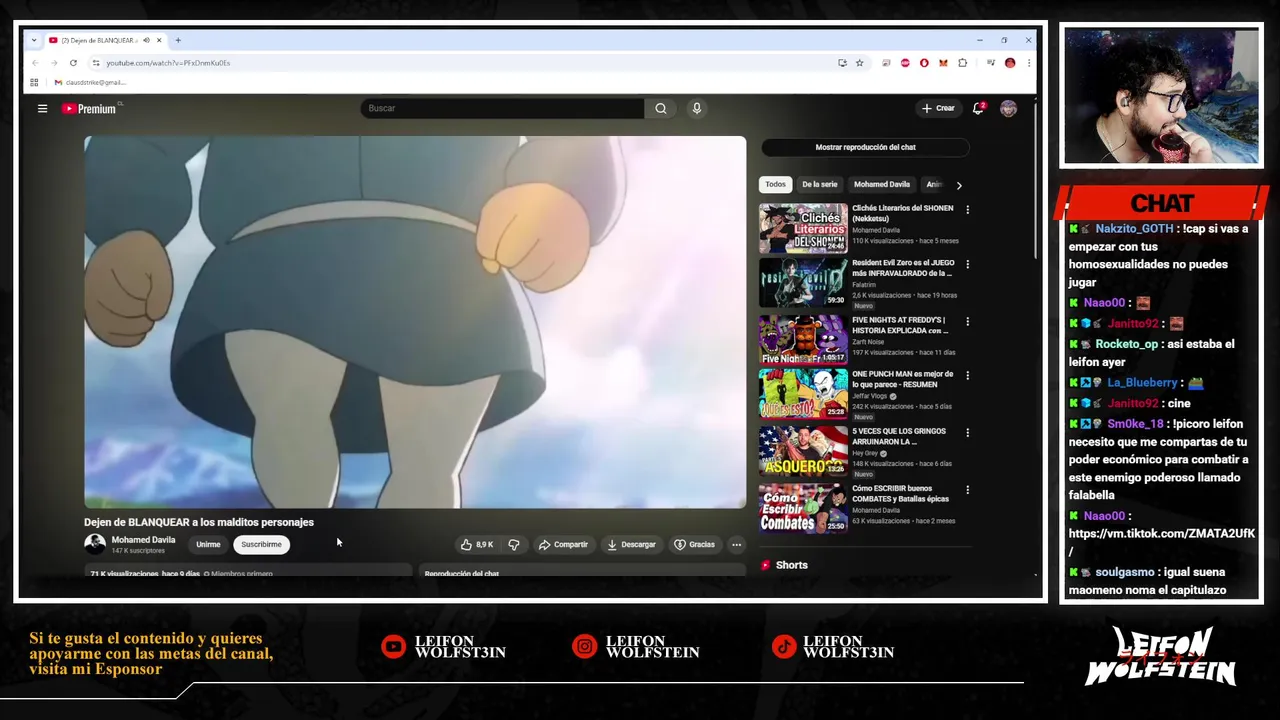Image resolution: width=1280 pixels, height=720 pixels.
Task: Open 5 Veces que los Gringos thumbnail
Action: (803, 451)
